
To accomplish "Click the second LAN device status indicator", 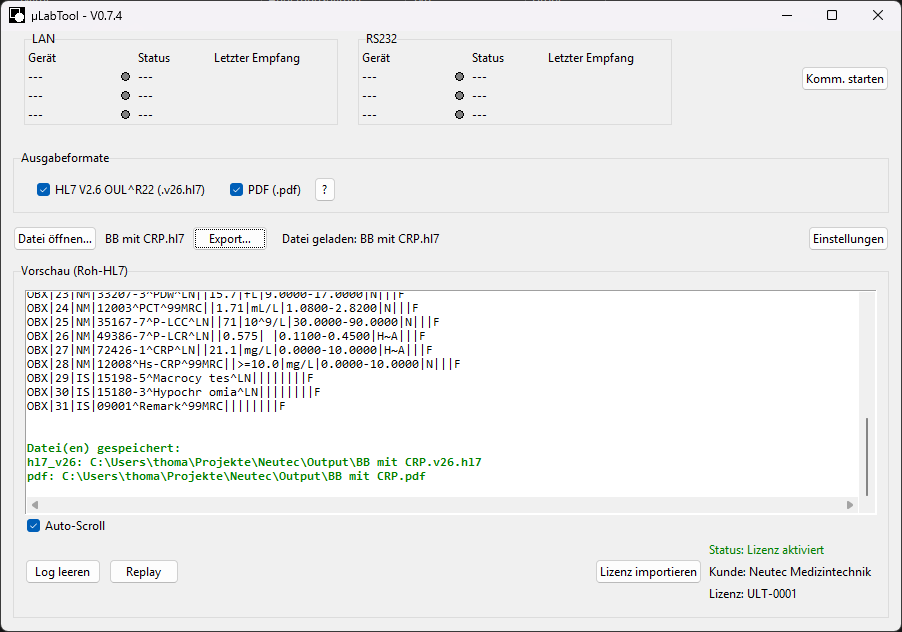I will pos(125,95).
